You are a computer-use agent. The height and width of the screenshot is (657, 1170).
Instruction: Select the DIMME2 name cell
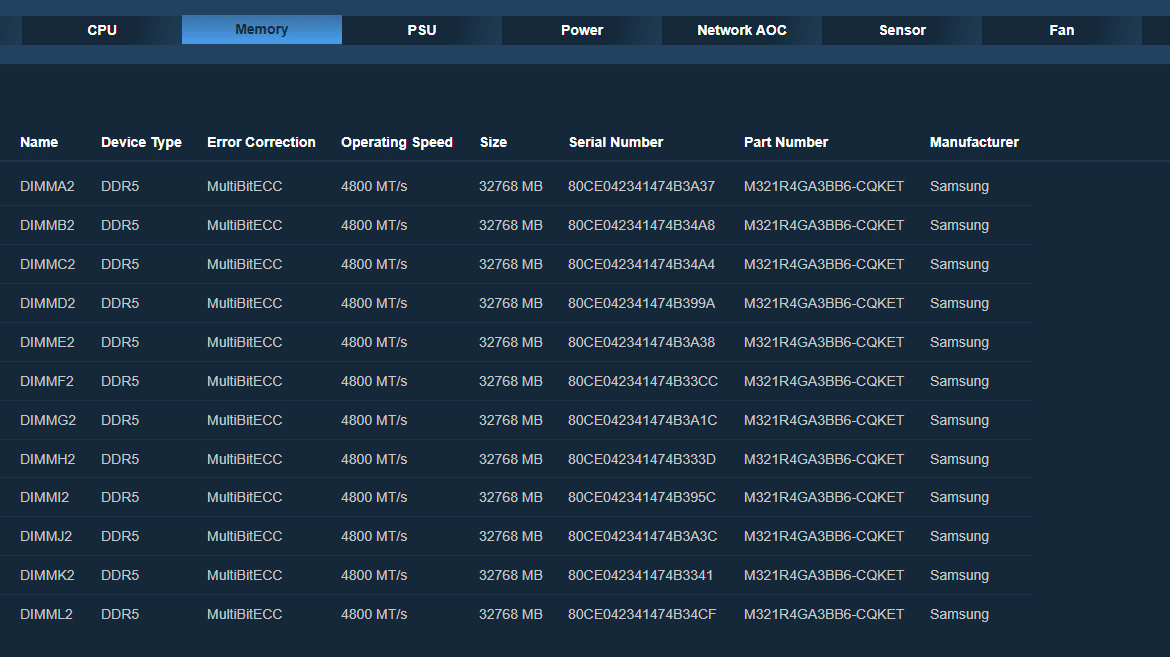point(47,342)
